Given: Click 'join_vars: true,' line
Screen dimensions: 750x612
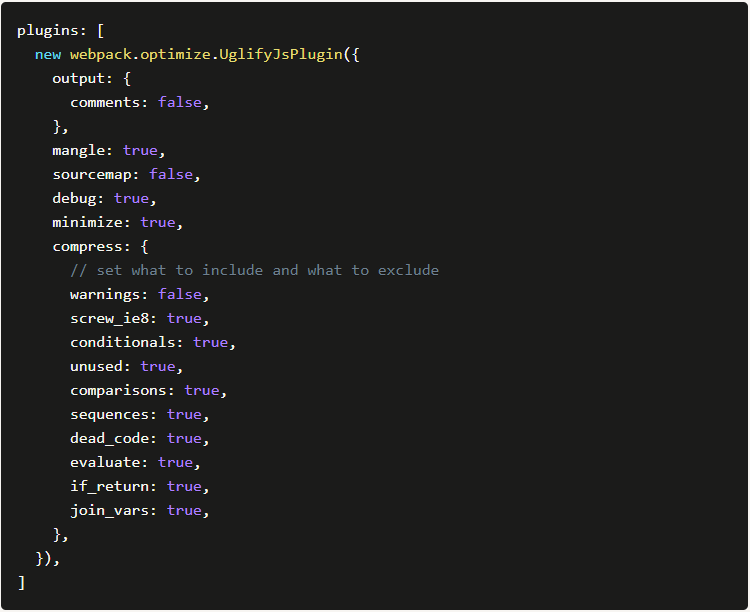Looking at the screenshot, I should pyautogui.click(x=140, y=511).
